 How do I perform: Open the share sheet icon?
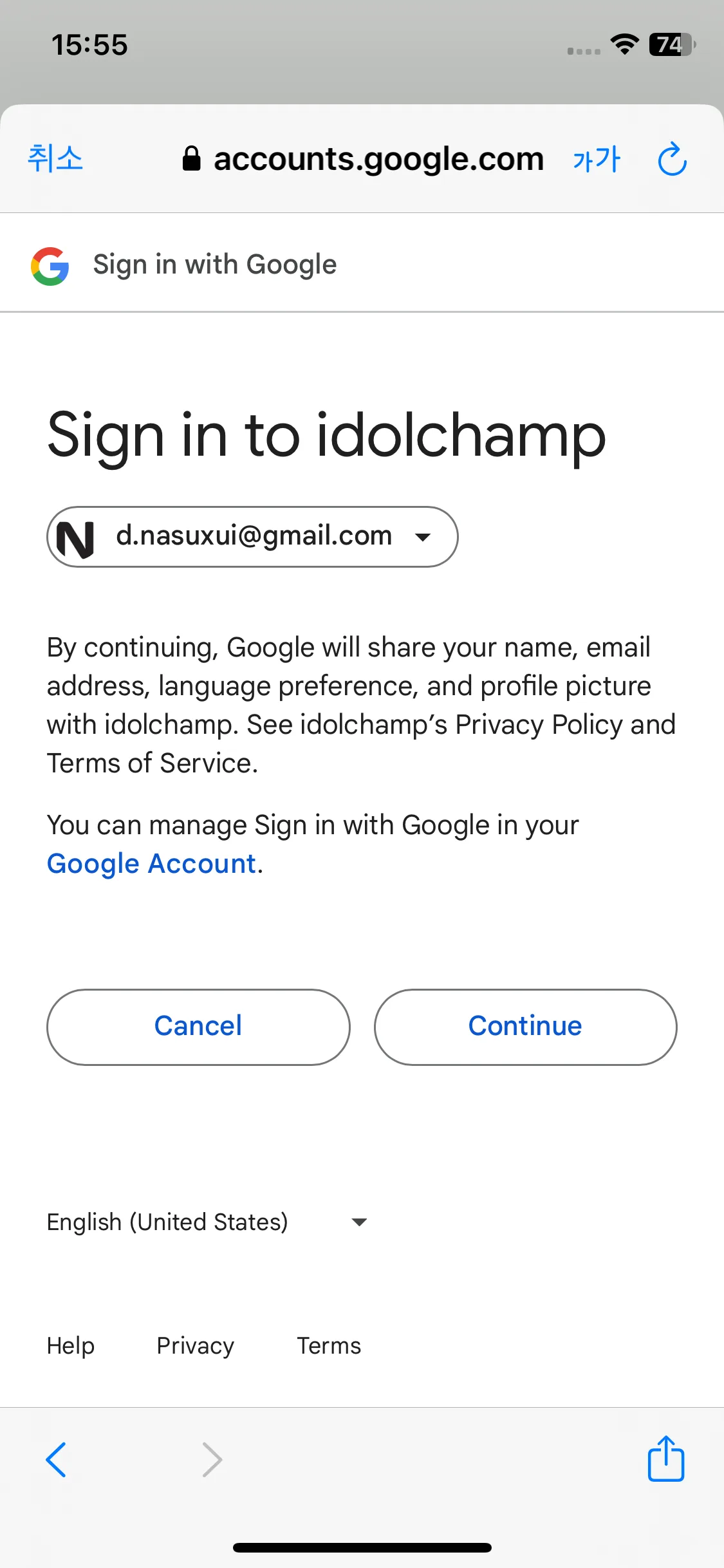tap(665, 1459)
